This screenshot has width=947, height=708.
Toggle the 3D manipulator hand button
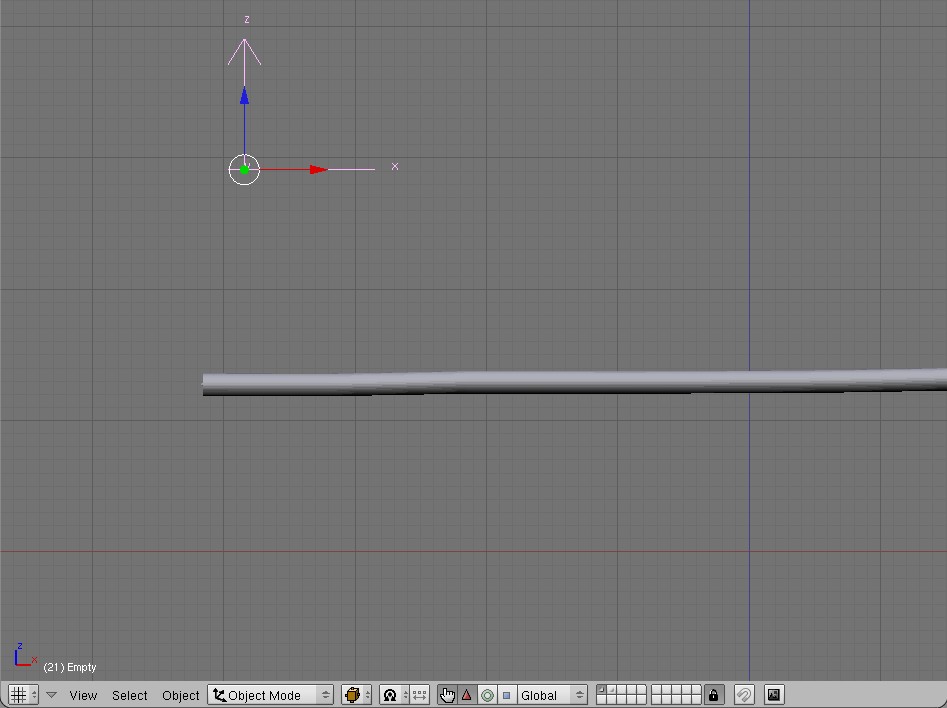[447, 695]
